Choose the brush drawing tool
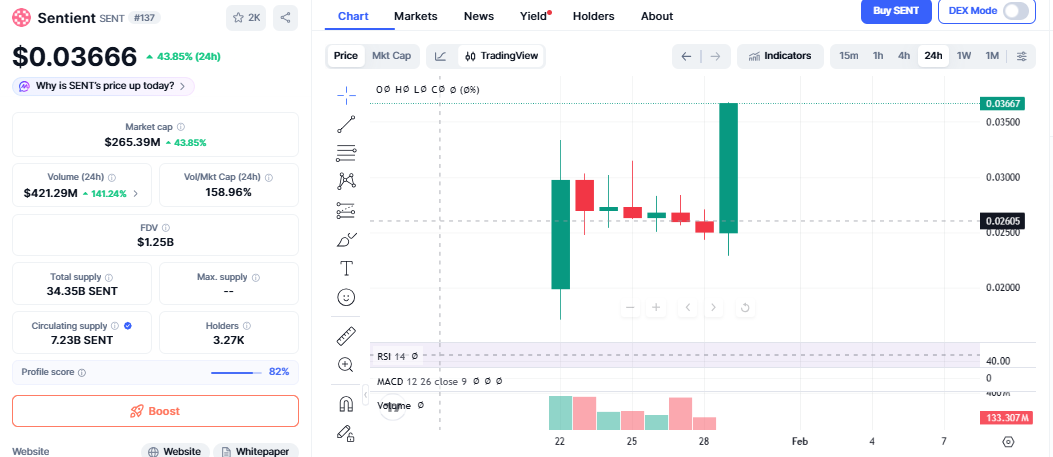This screenshot has width=1053, height=457. [x=346, y=240]
